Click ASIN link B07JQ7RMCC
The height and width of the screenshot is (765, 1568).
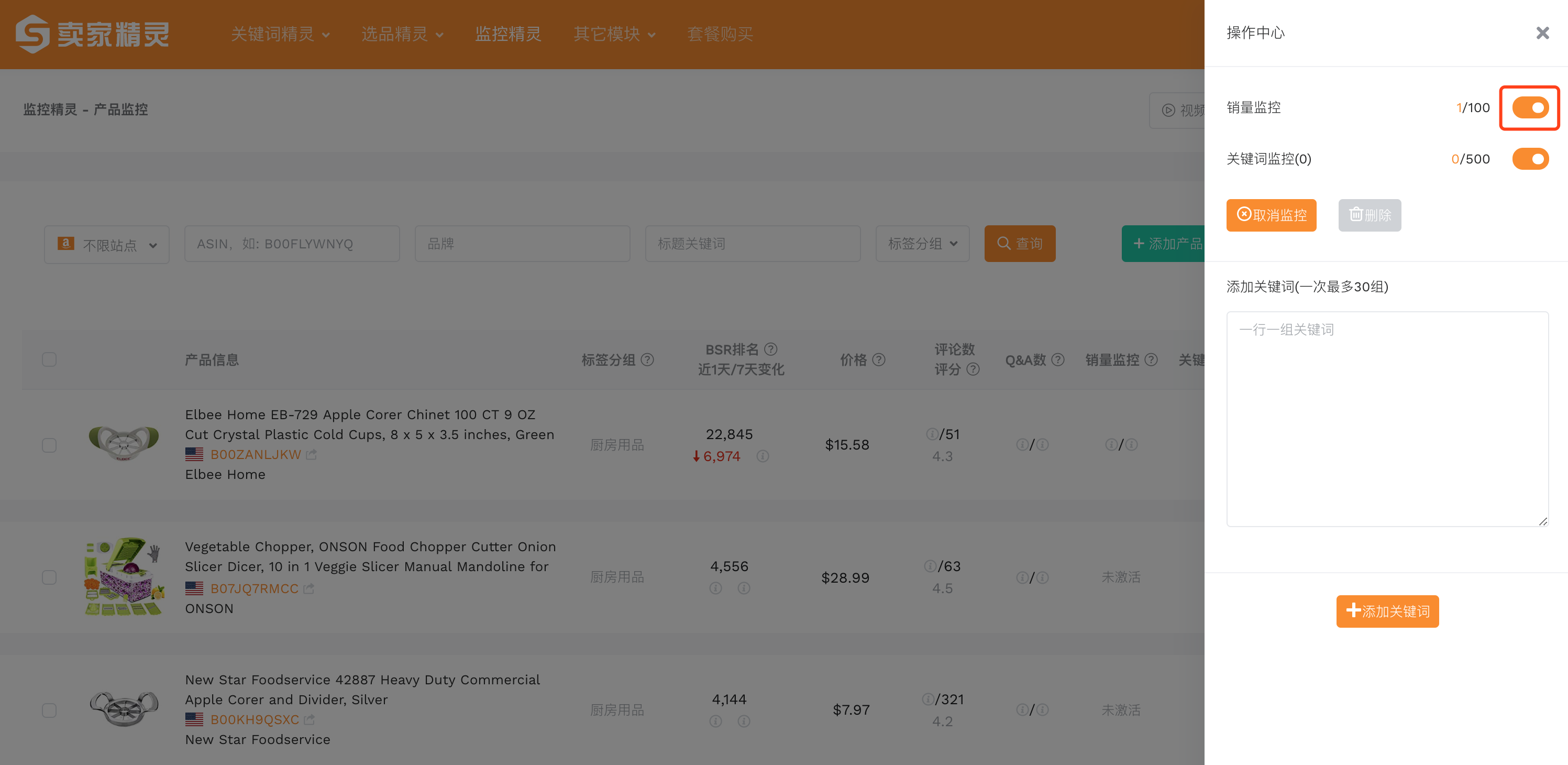[255, 588]
